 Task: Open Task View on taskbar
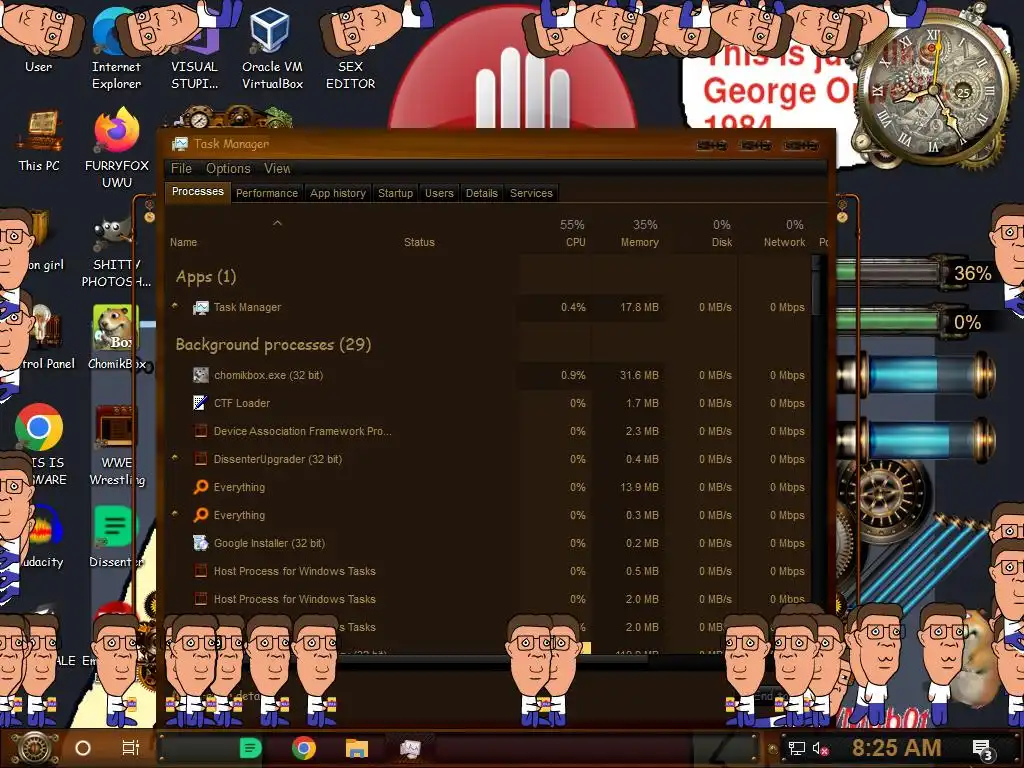[x=131, y=748]
